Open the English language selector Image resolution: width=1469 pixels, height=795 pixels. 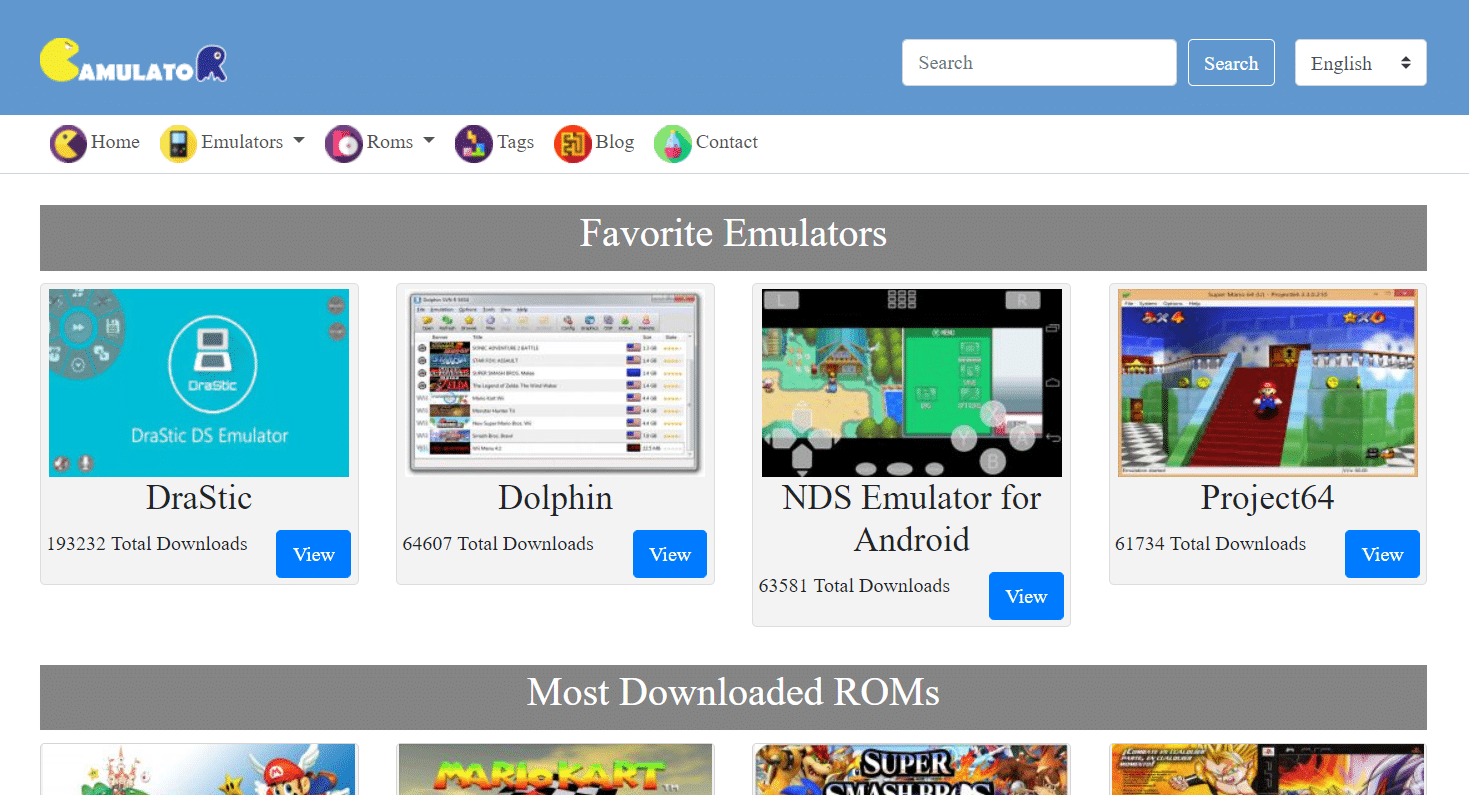point(1360,63)
